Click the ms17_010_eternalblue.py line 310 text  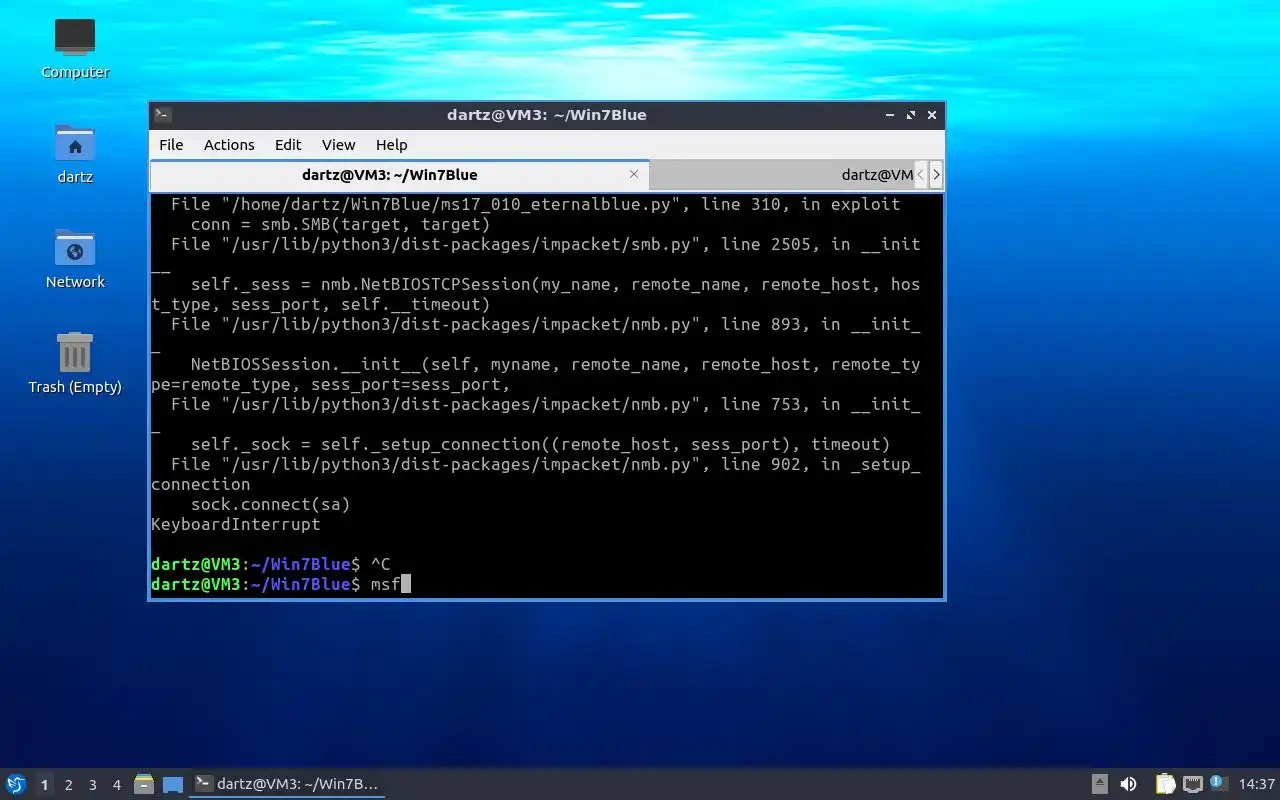536,204
